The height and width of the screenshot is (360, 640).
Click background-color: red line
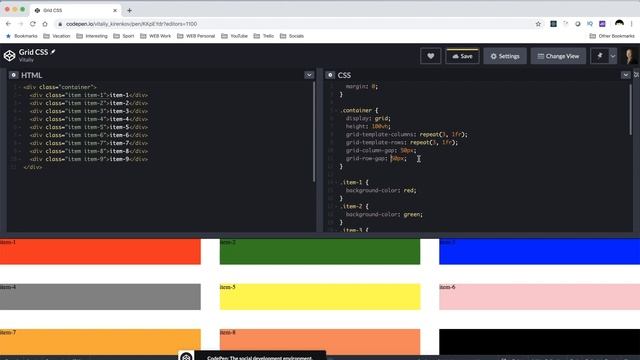(381, 190)
